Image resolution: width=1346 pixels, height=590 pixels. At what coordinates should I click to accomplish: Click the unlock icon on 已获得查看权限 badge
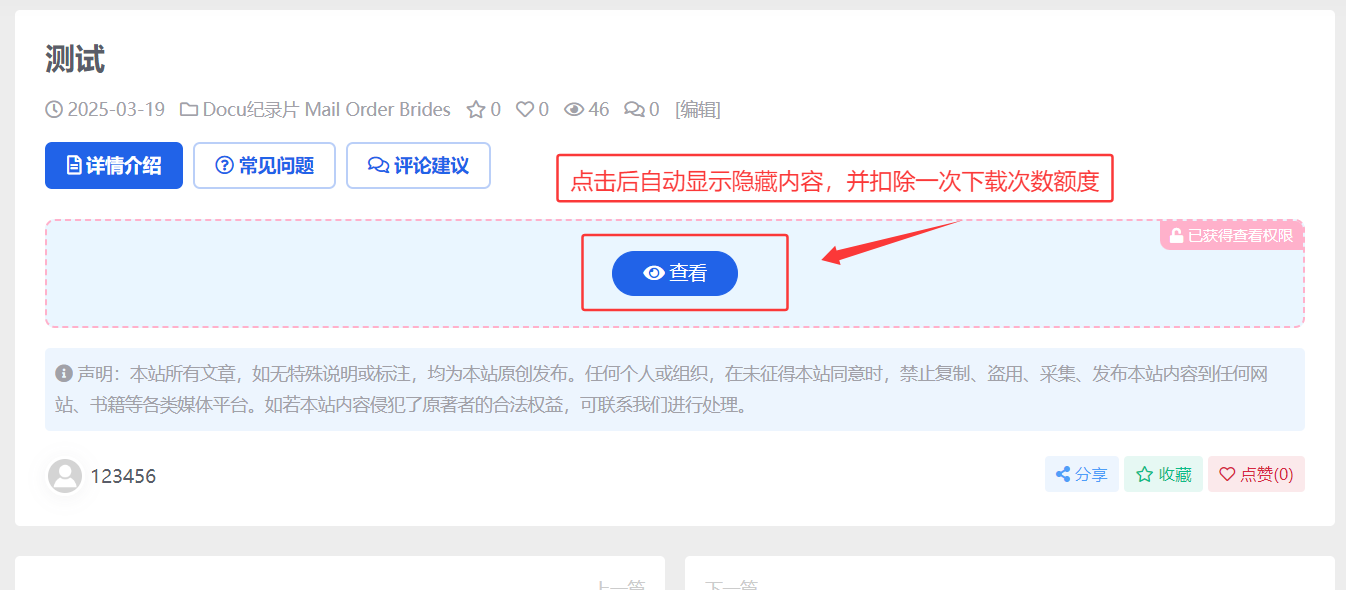1176,237
